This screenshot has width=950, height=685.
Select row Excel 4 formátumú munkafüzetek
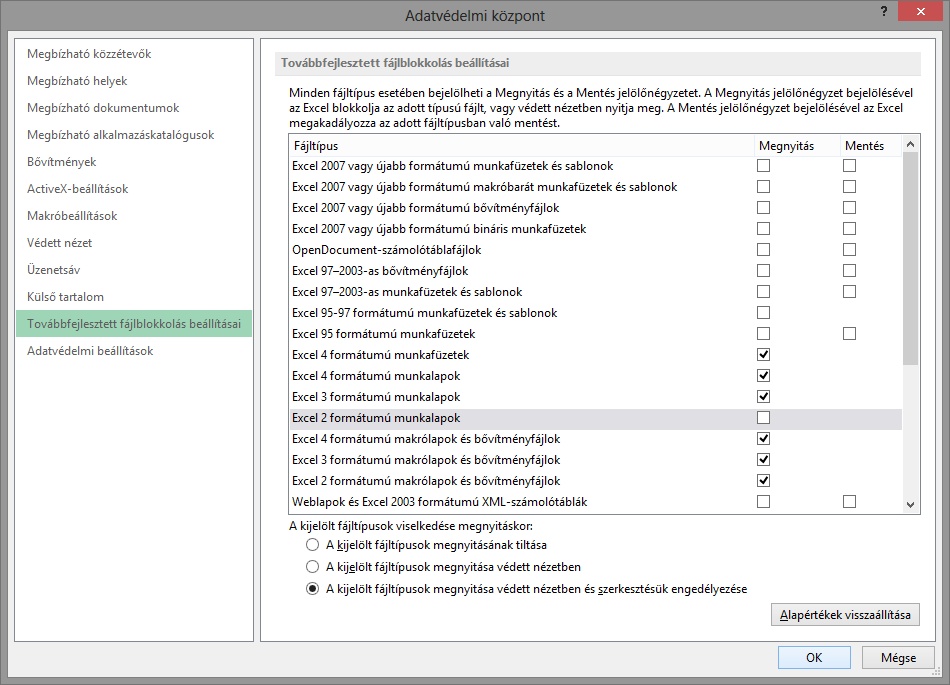point(596,355)
